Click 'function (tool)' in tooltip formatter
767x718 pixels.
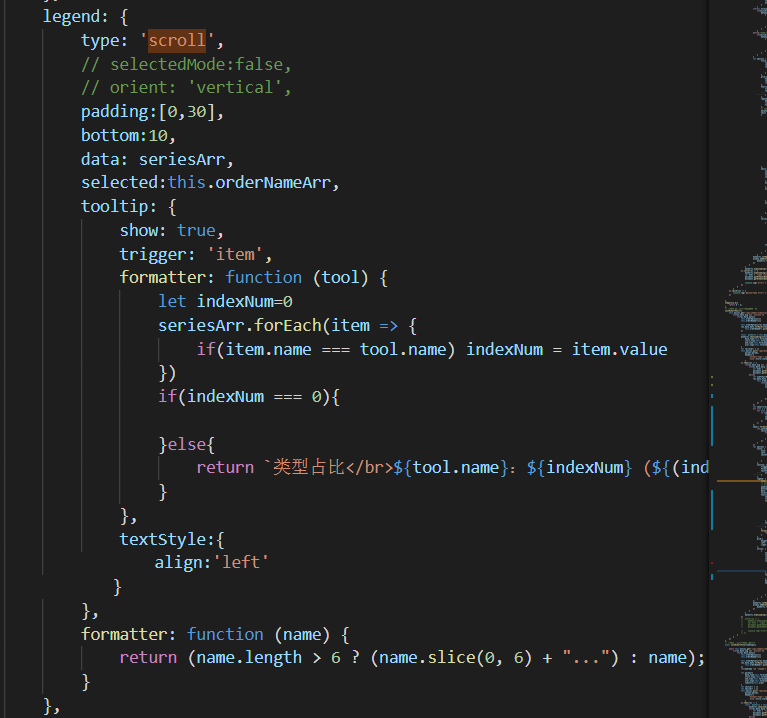pyautogui.click(x=296, y=278)
